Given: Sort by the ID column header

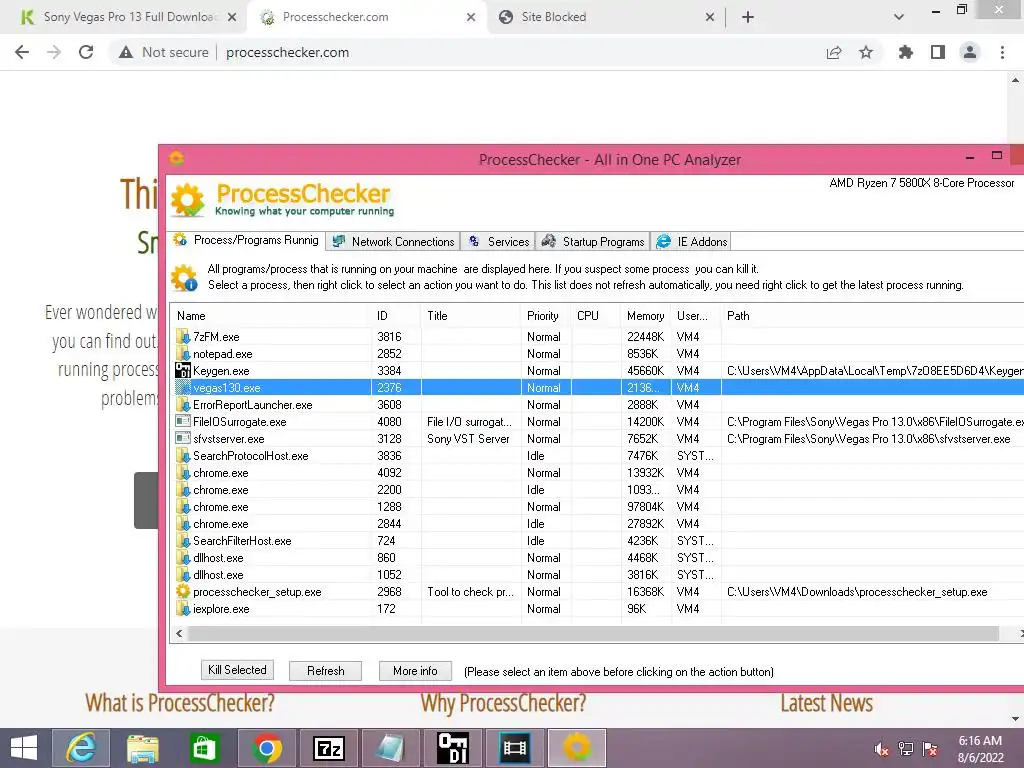Looking at the screenshot, I should pyautogui.click(x=396, y=316).
